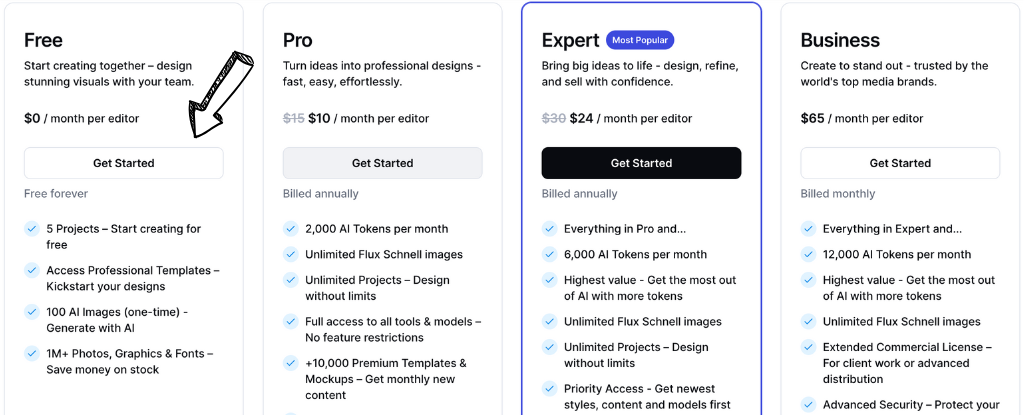The image size is (1024, 415).
Task: Click the Most Popular badge
Action: point(640,40)
